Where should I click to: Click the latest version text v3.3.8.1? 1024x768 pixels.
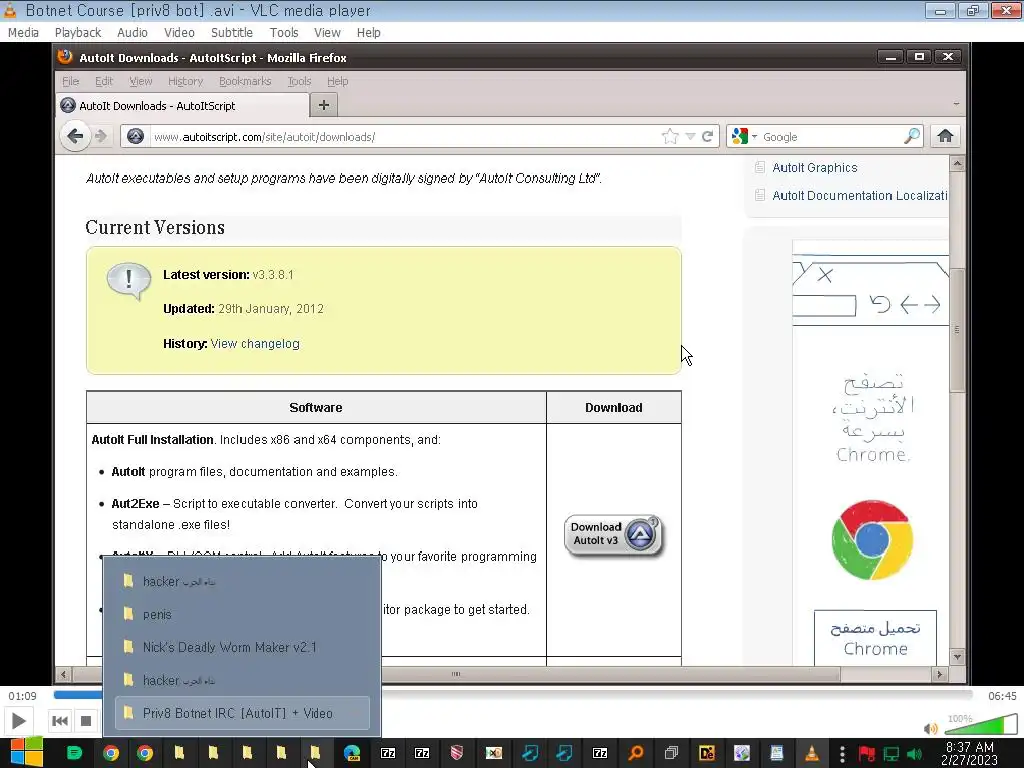pos(273,275)
